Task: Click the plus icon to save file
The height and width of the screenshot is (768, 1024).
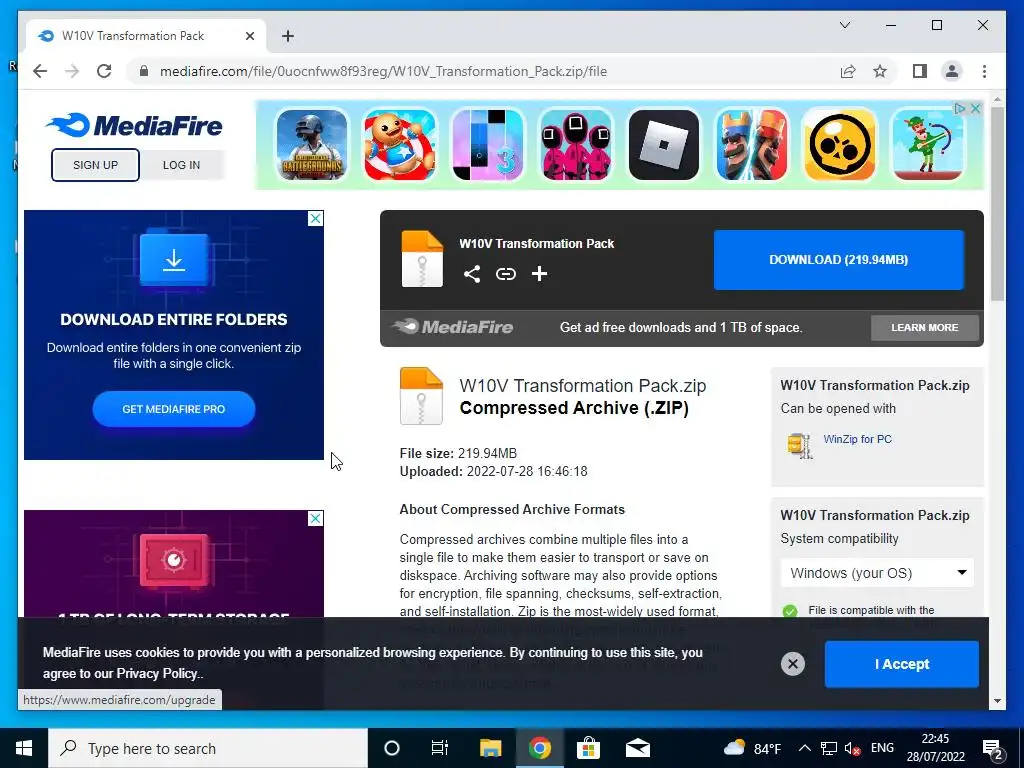Action: 539,274
